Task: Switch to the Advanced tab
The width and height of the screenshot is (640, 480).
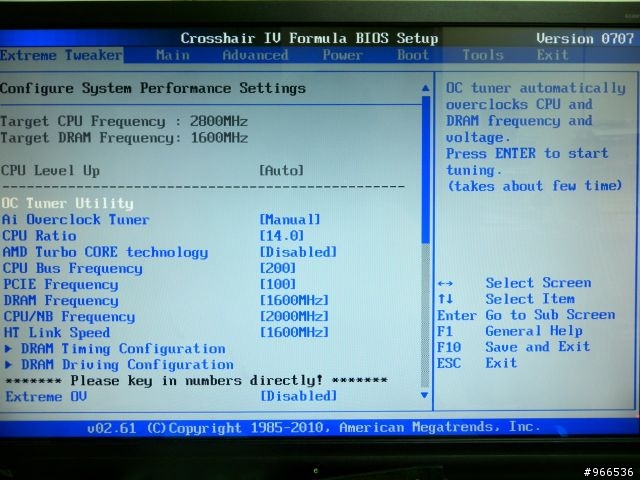Action: [255, 55]
